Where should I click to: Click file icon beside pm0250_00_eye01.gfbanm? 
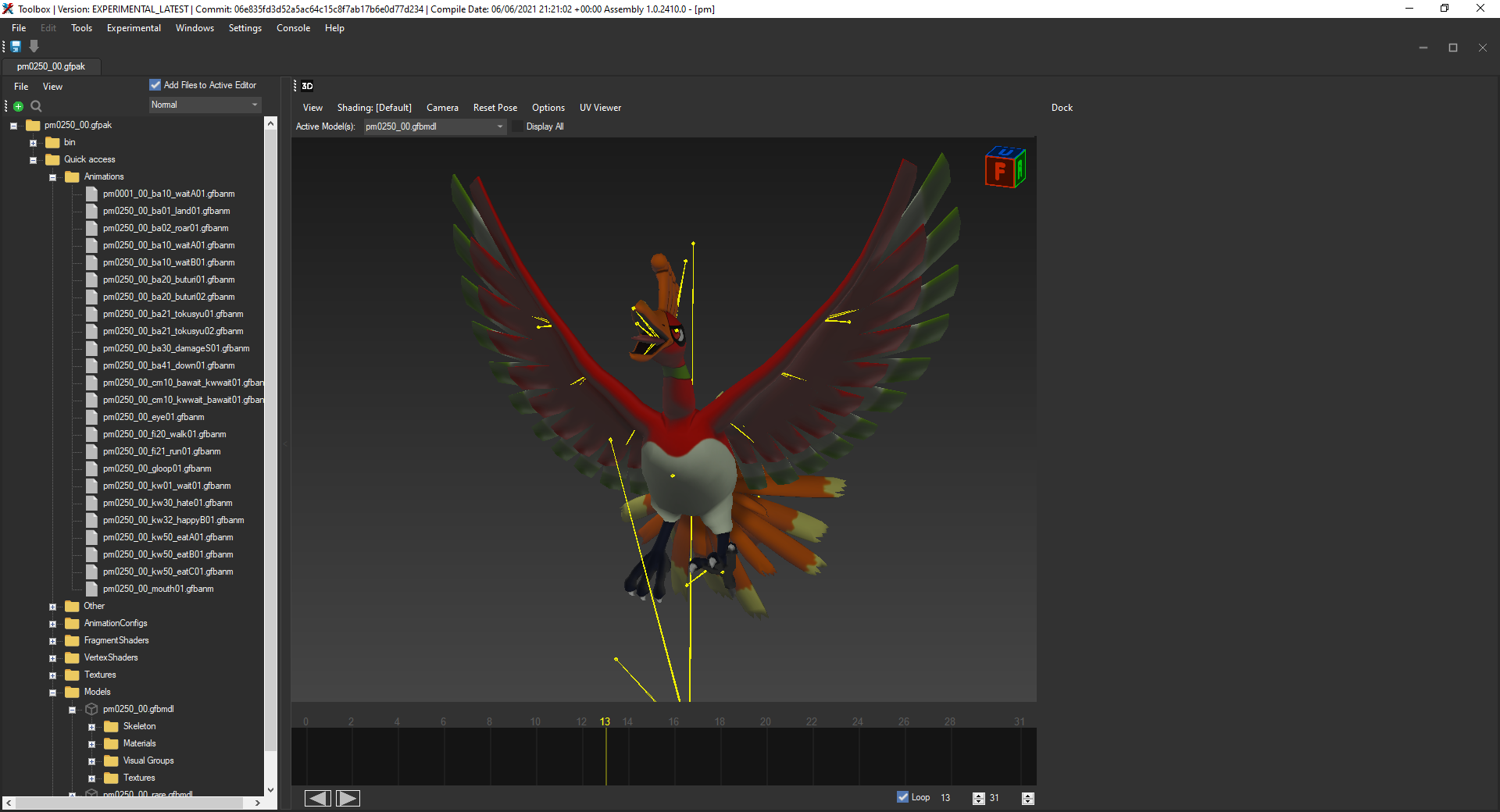tap(91, 417)
